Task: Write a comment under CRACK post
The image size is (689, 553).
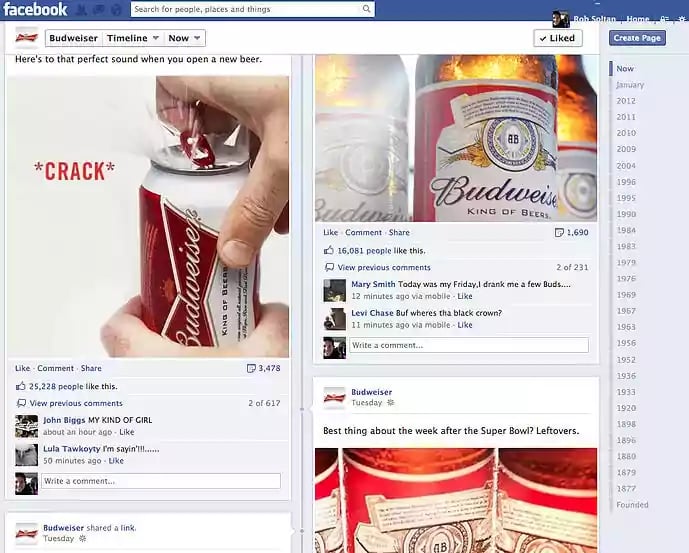Action: (161, 481)
